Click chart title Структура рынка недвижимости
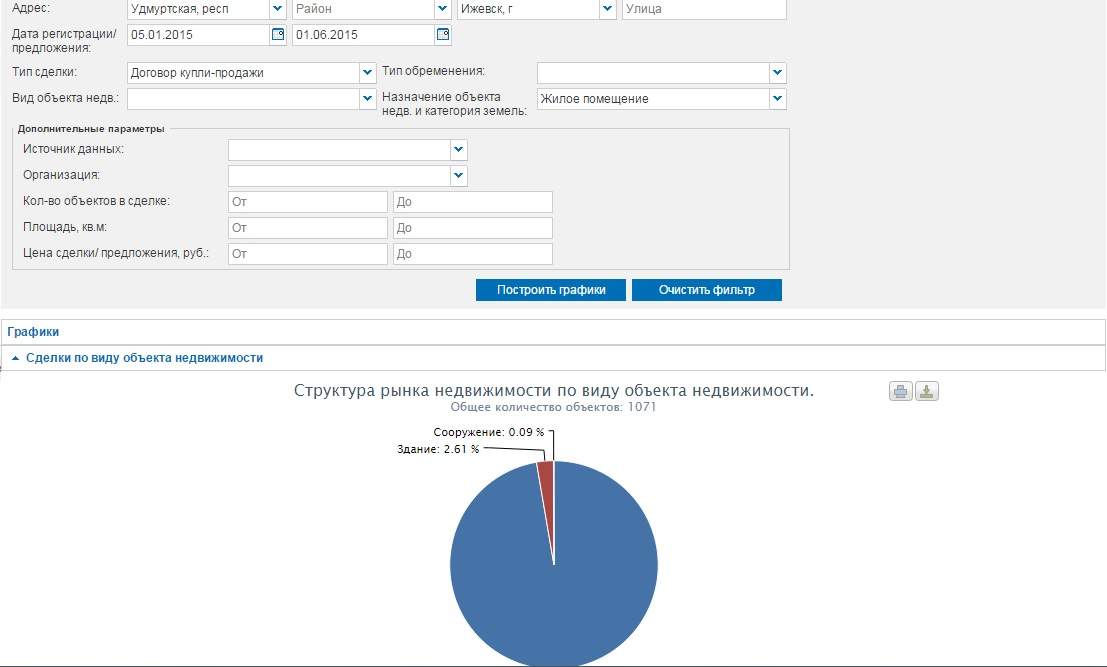1107x667 pixels. pyautogui.click(x=554, y=390)
